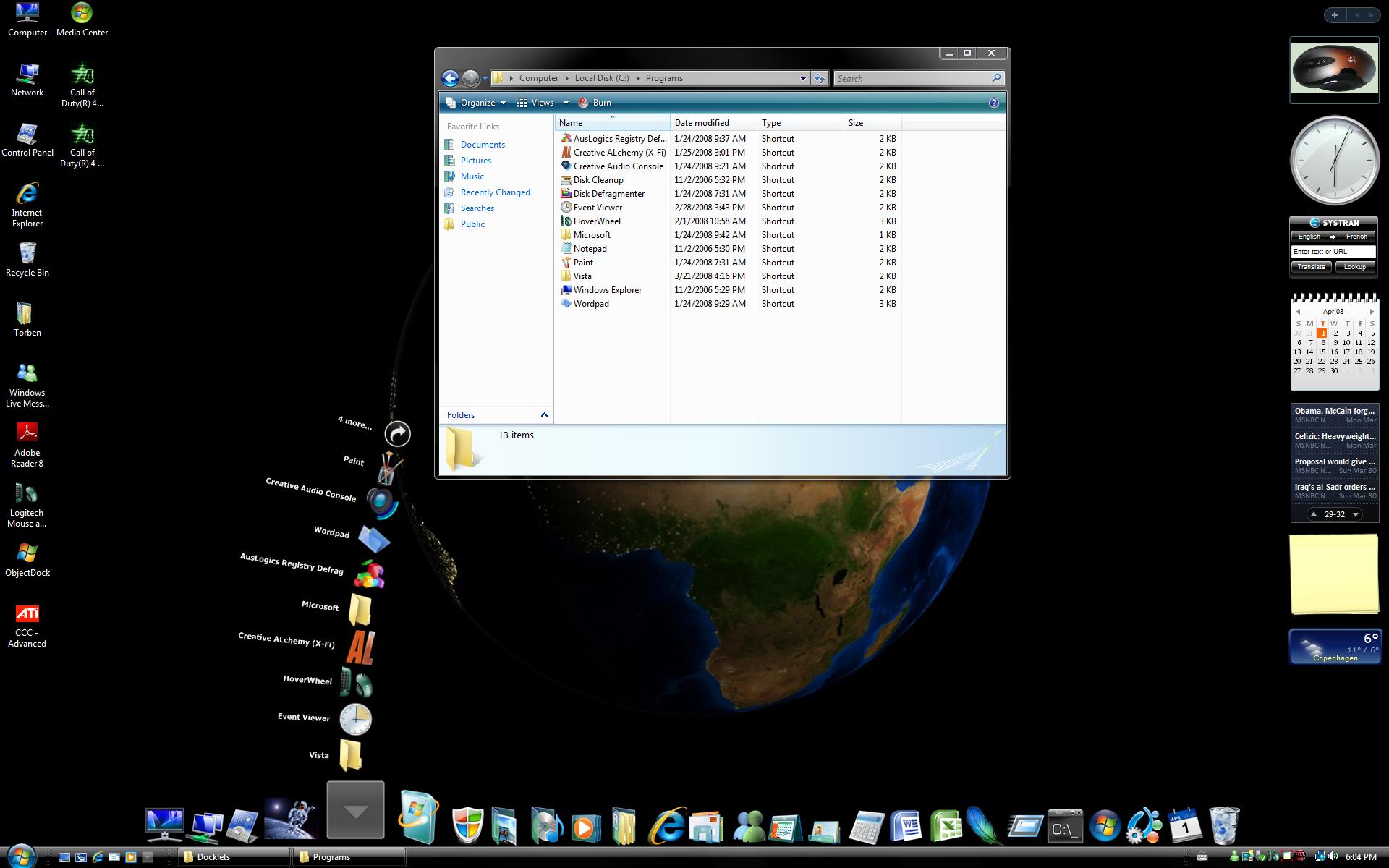Select the Windows Explorer shortcut in the file list
The width and height of the screenshot is (1389, 868).
(x=729, y=290)
